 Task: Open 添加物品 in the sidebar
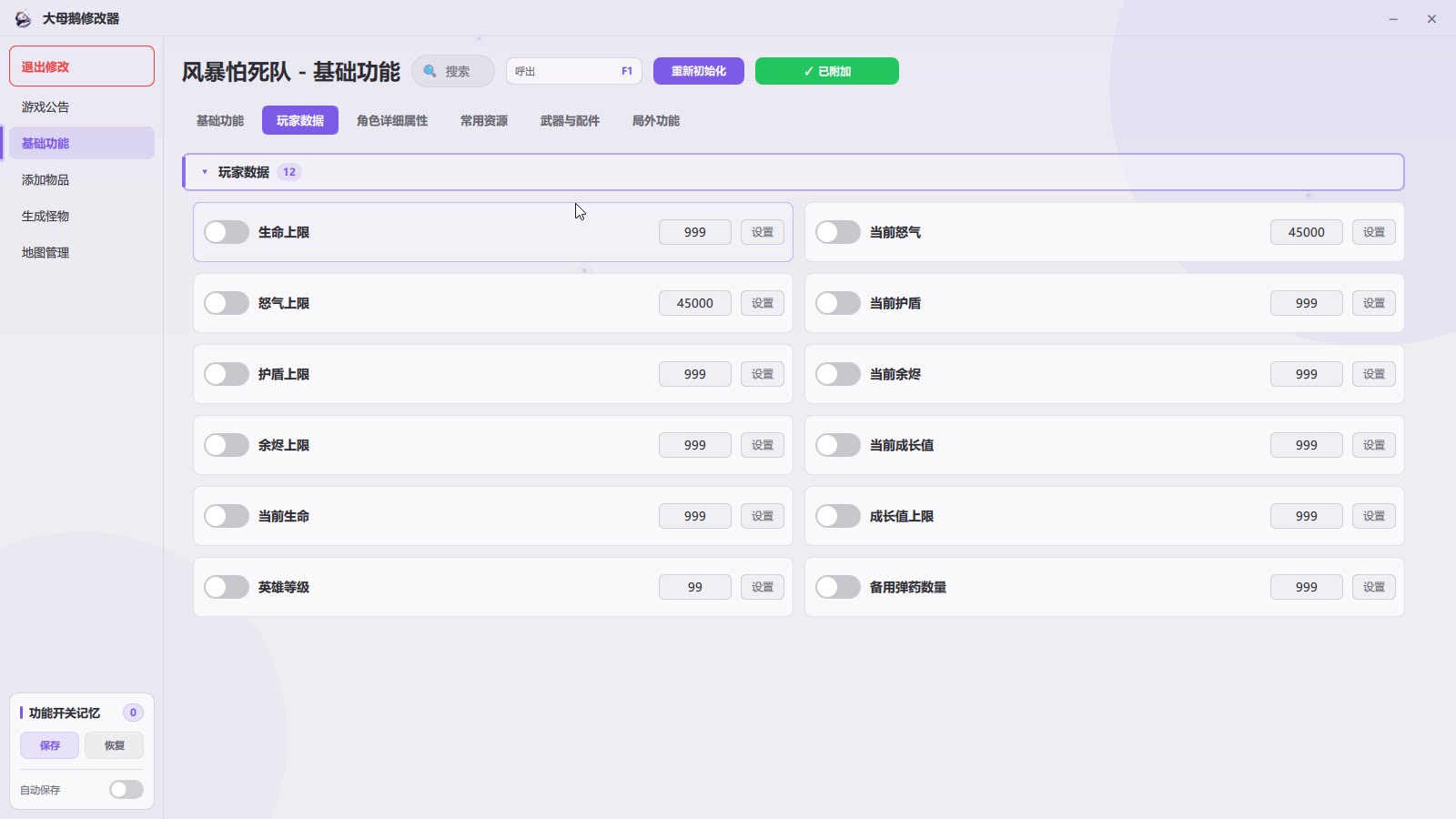[x=82, y=179]
